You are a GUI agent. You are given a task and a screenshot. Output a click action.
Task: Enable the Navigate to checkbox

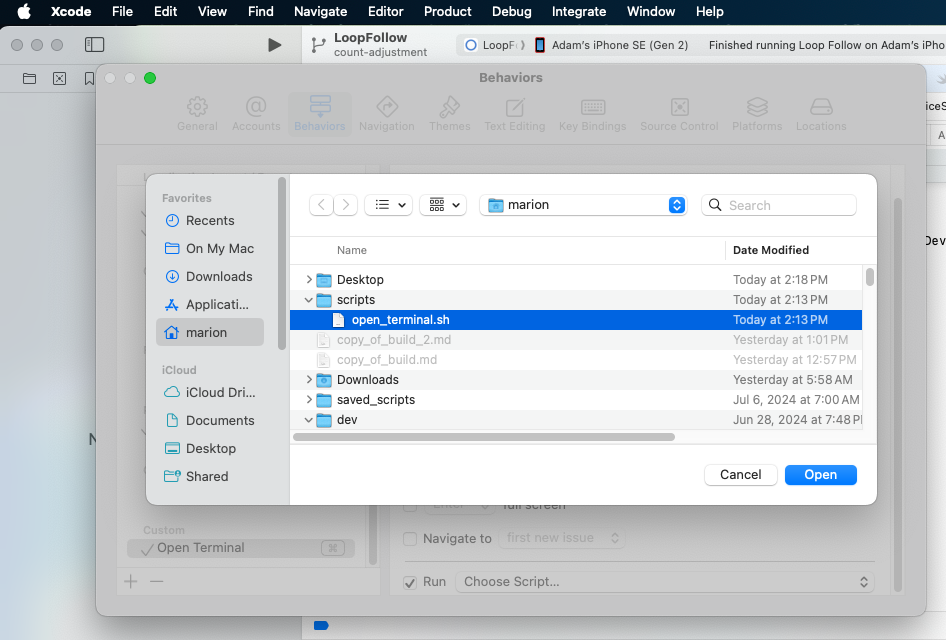click(x=410, y=539)
